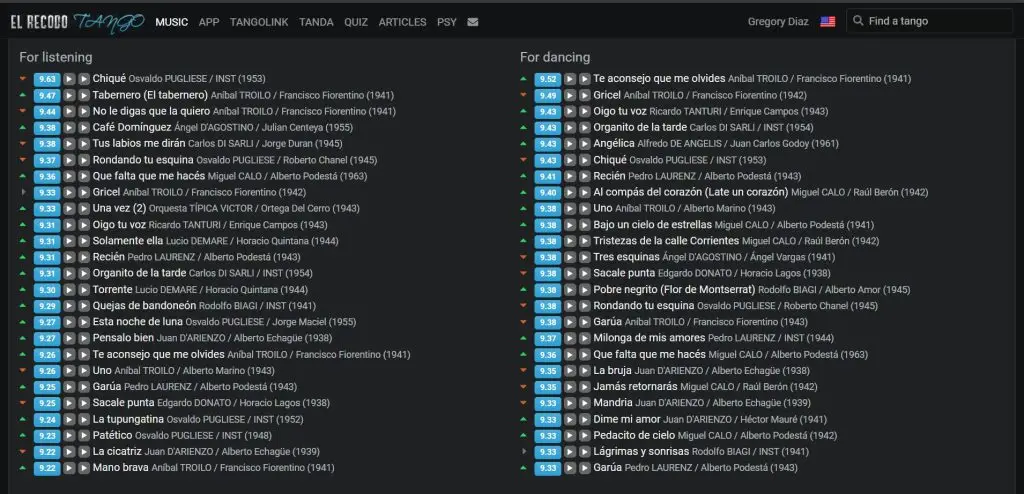Play Tres esquinas, second play button
Image resolution: width=1024 pixels, height=494 pixels.
pos(584,257)
